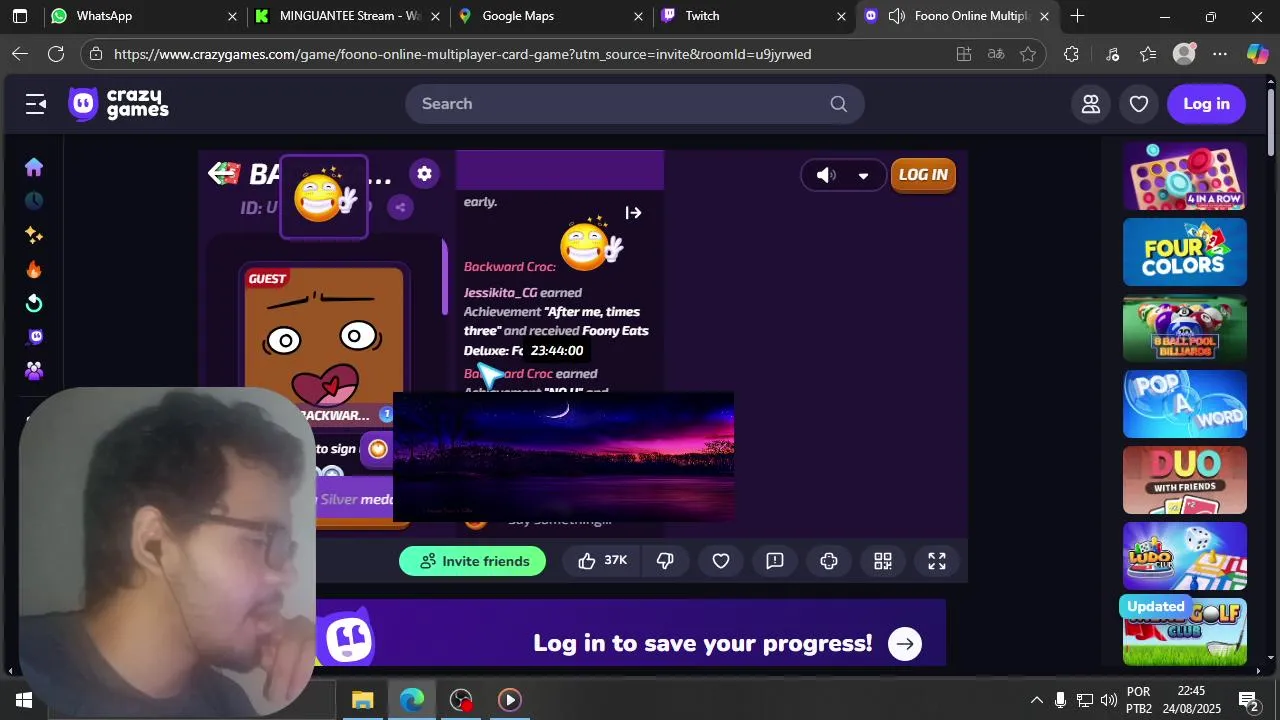Viewport: 1280px width, 720px height.
Task: Go to the CrazyGames logo homepage
Action: (119, 104)
